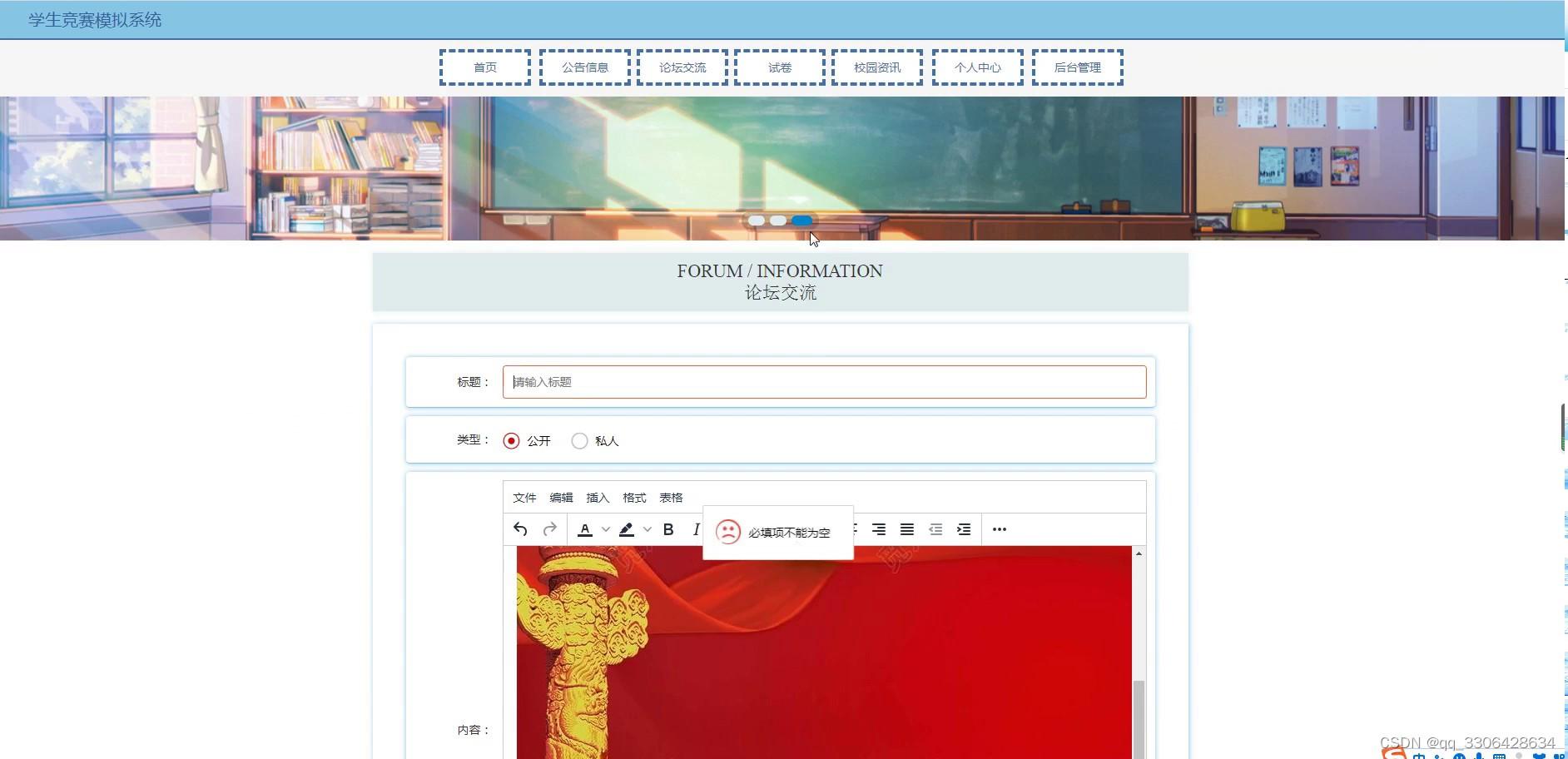Toggle italic formatting in the editor
1568x759 pixels.
(696, 529)
